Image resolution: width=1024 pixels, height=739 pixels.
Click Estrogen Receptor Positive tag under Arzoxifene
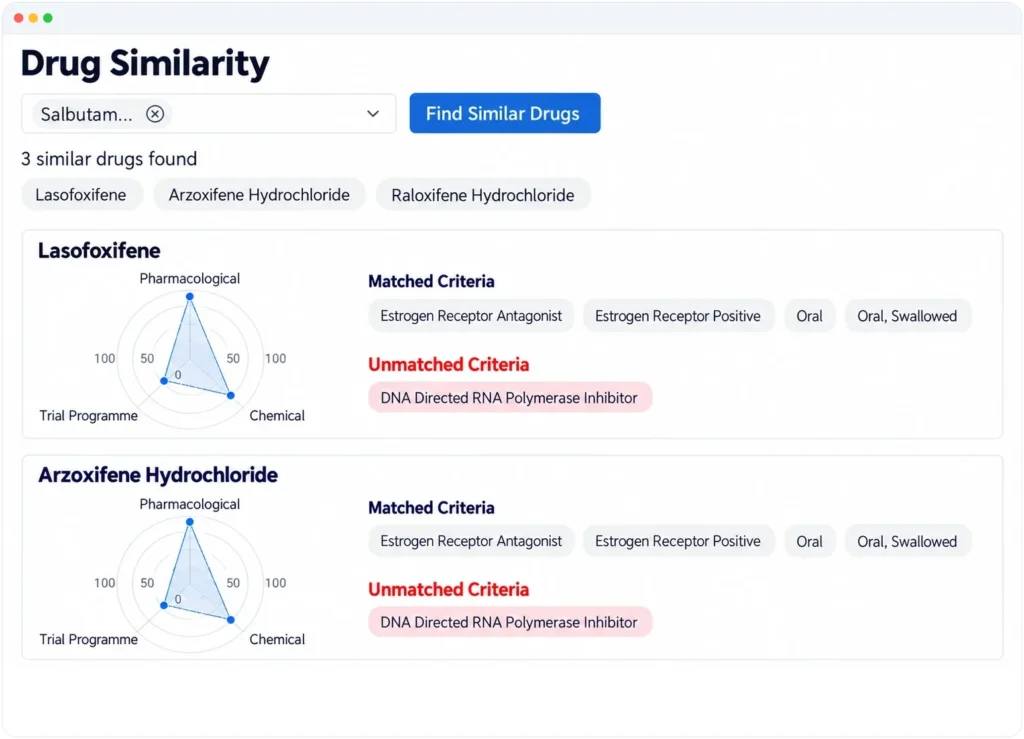(x=678, y=541)
